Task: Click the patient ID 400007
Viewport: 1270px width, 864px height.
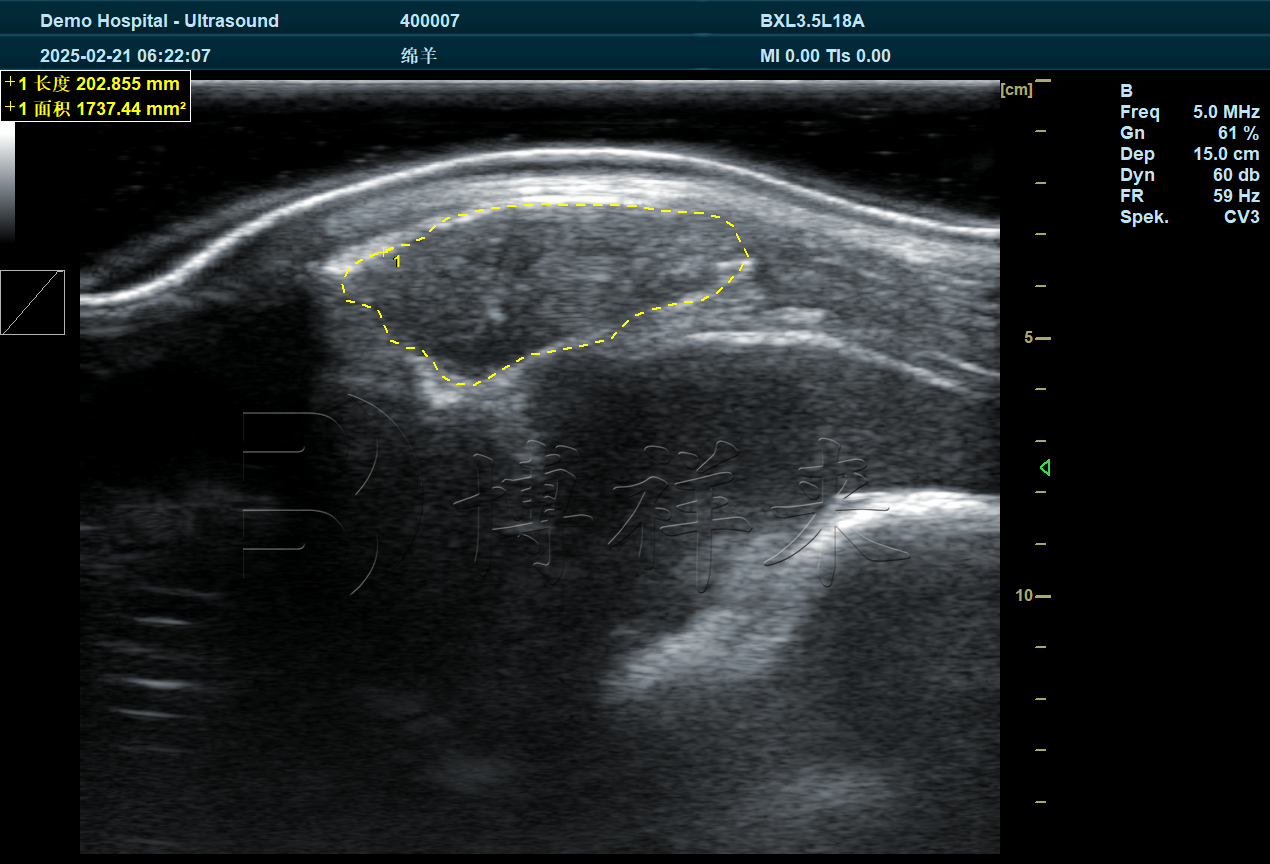Action: 430,21
